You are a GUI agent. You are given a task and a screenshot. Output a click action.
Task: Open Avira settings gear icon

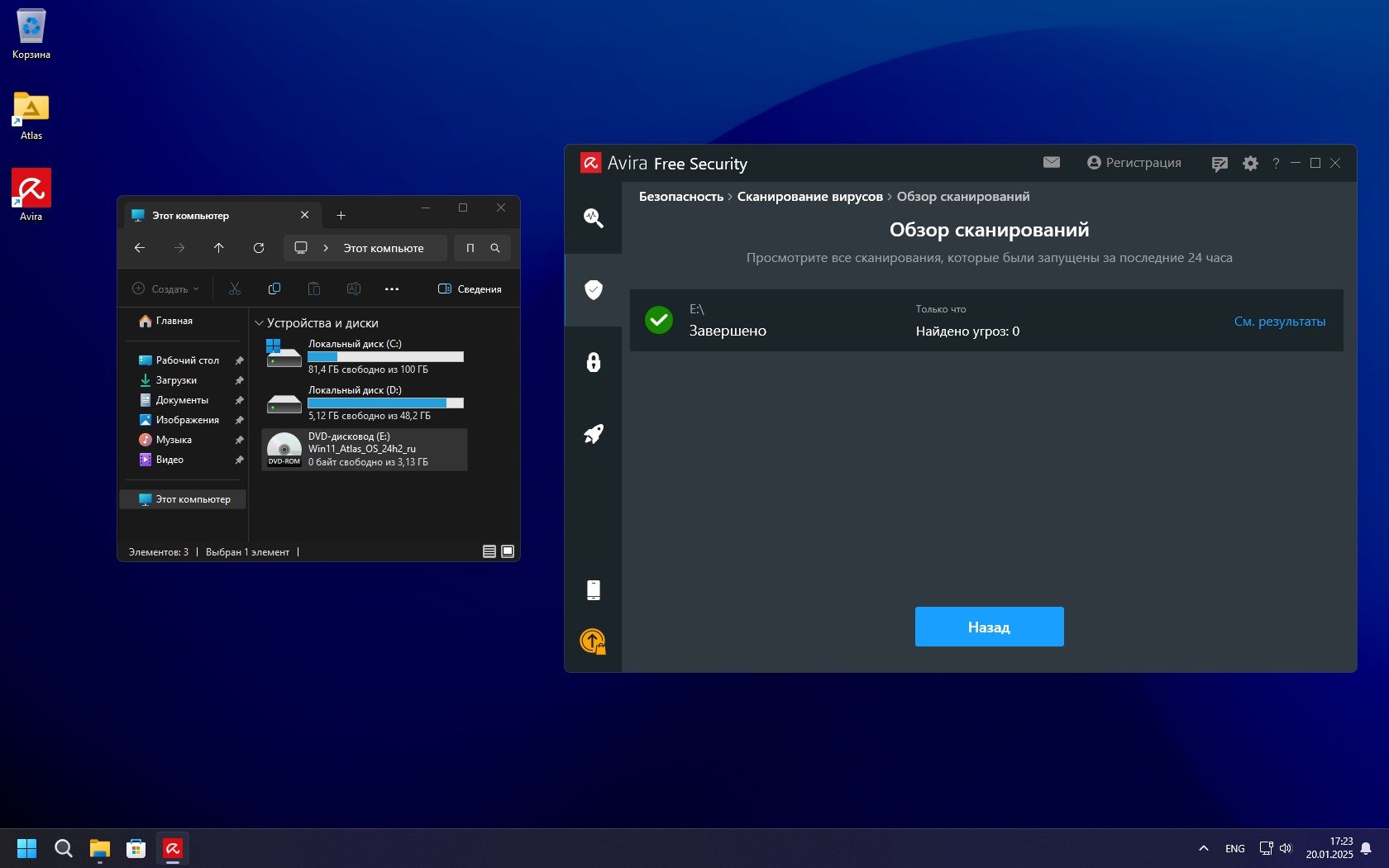[x=1250, y=164]
